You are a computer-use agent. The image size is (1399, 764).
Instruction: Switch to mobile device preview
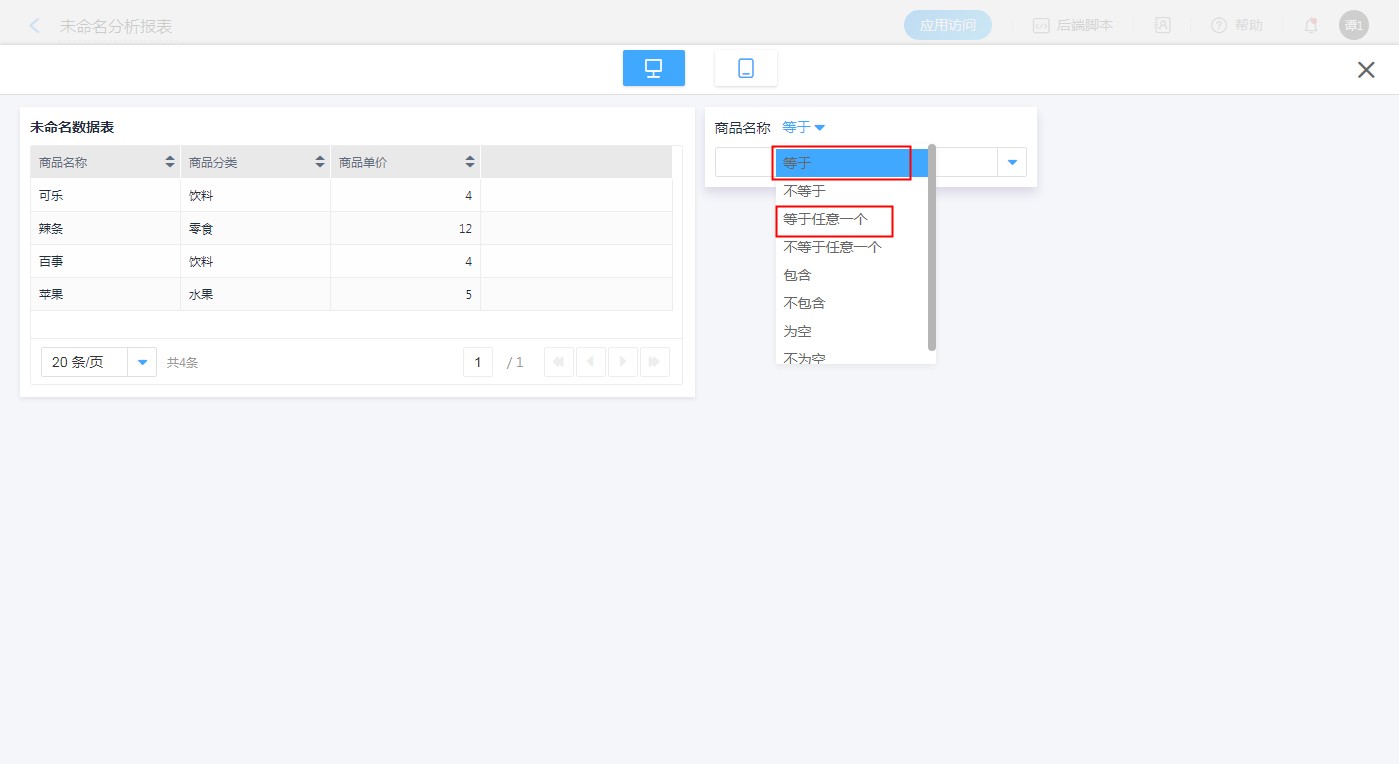(x=745, y=68)
